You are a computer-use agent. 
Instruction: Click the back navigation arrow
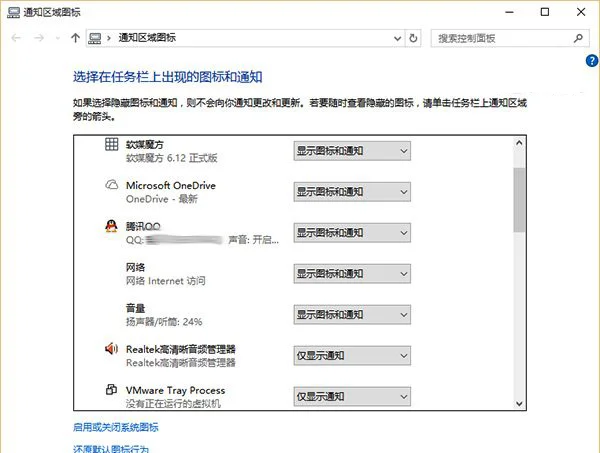coord(16,38)
